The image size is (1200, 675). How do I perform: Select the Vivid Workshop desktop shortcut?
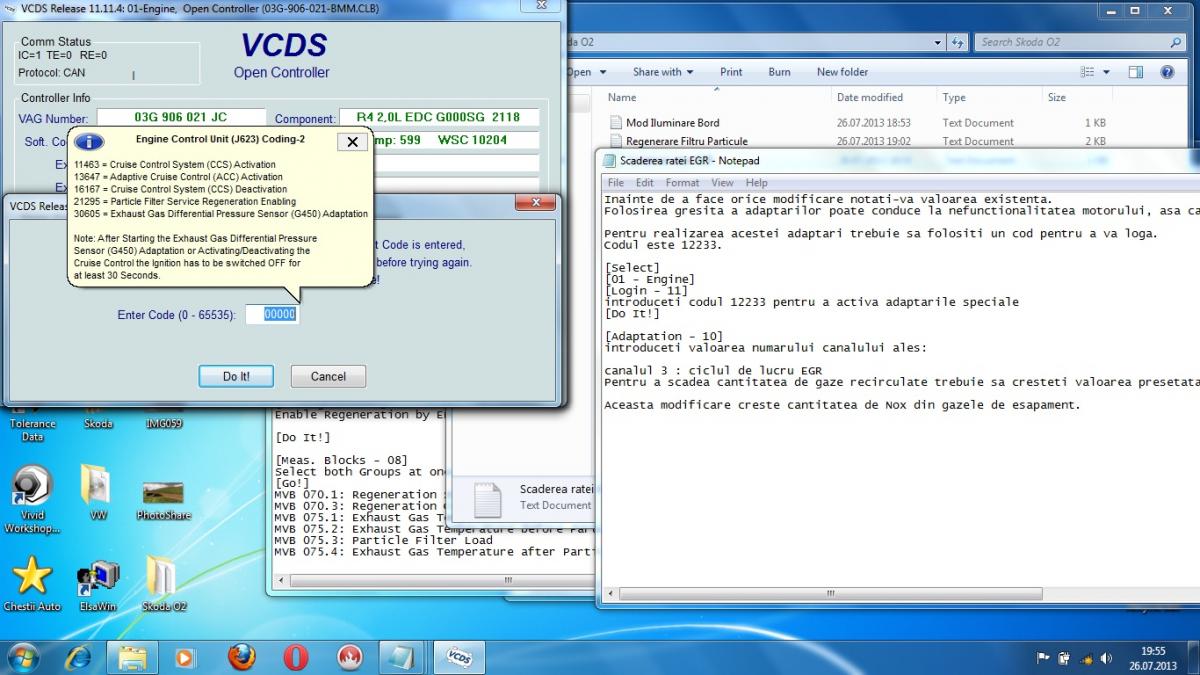tap(32, 498)
